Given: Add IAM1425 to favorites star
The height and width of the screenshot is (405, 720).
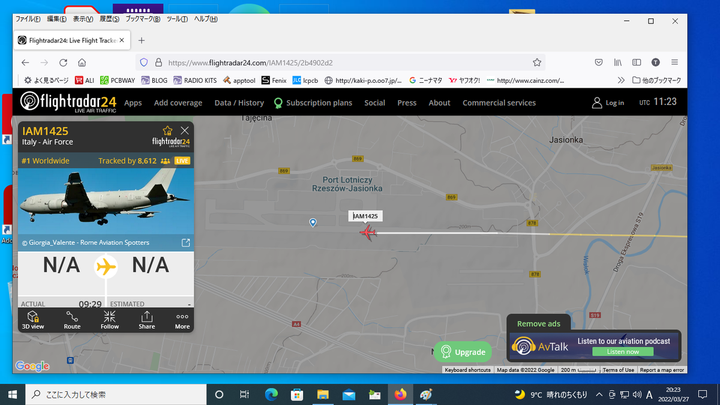Looking at the screenshot, I should (x=168, y=131).
